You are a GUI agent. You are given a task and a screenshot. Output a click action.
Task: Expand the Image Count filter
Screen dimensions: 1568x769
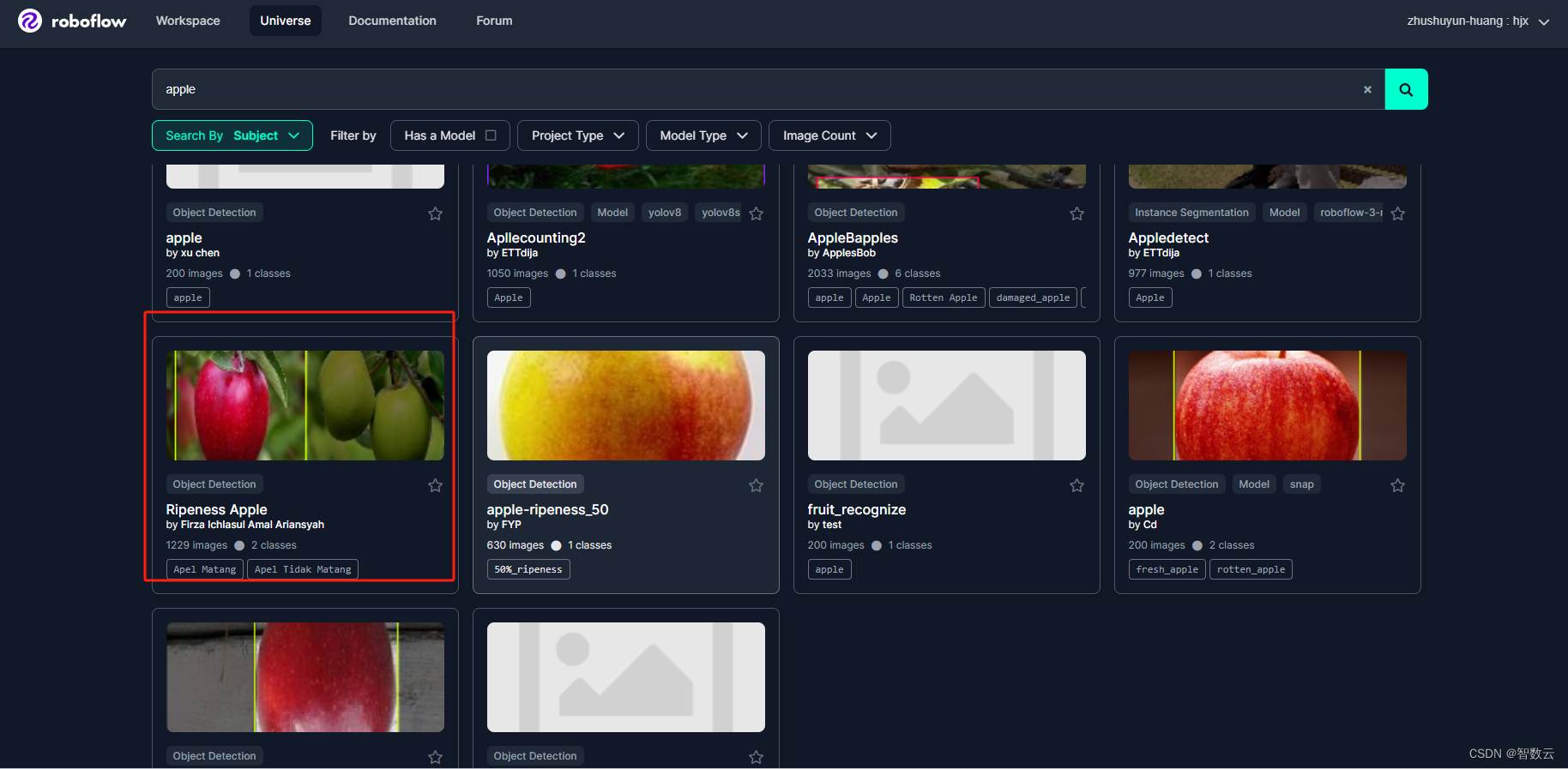pyautogui.click(x=829, y=135)
